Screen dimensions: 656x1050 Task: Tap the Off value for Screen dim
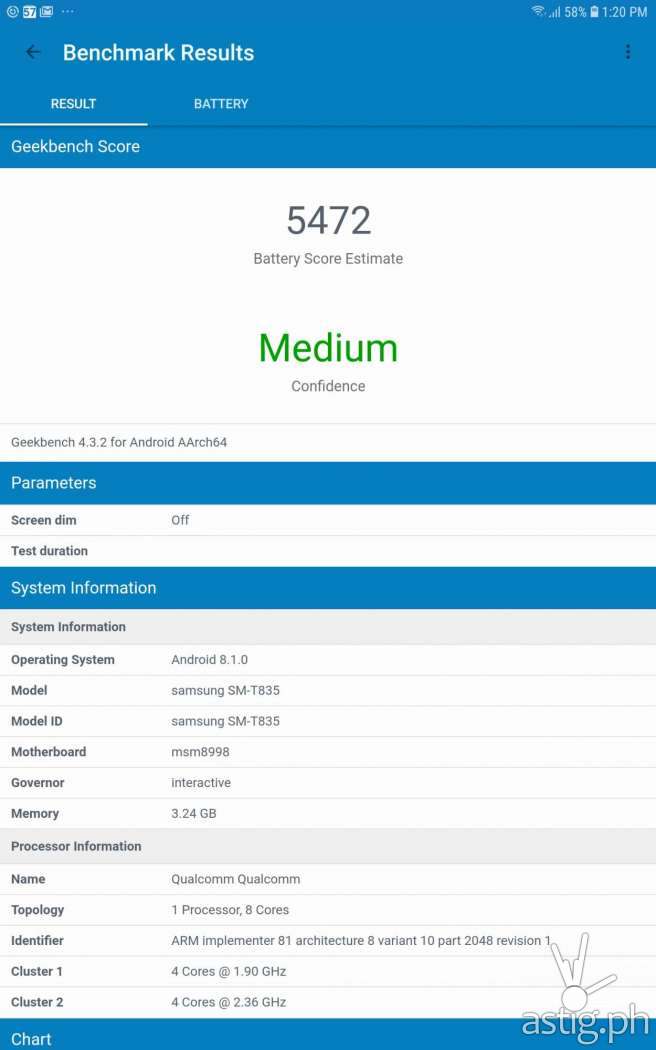tap(180, 520)
